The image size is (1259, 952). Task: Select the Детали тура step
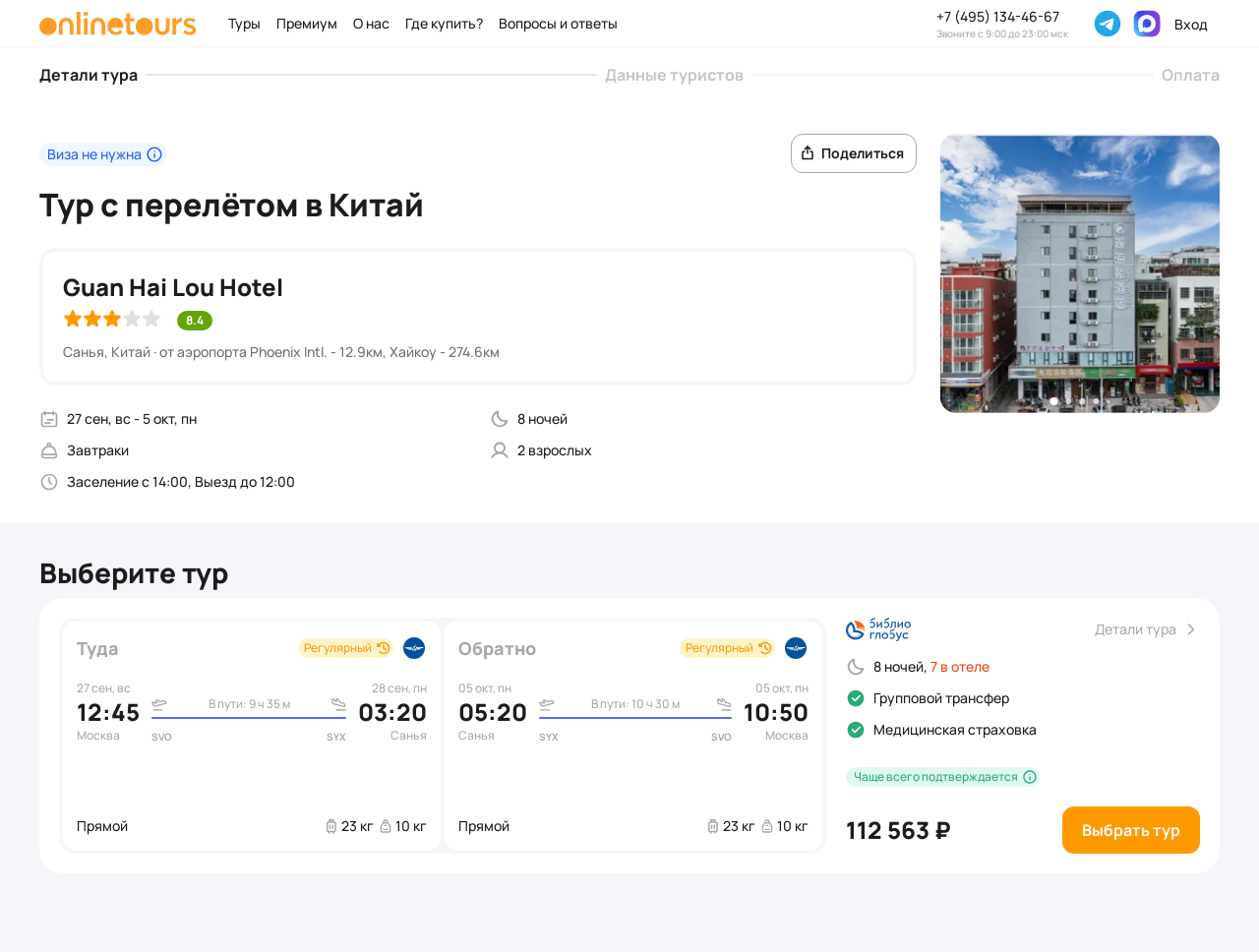click(89, 75)
